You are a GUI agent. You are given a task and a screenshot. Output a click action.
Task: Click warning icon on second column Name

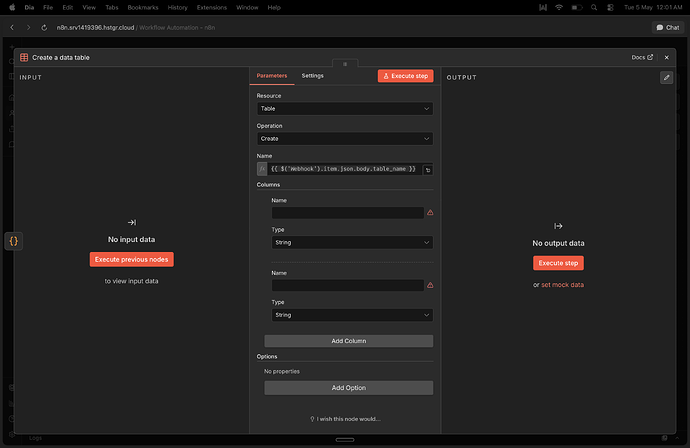coord(430,285)
